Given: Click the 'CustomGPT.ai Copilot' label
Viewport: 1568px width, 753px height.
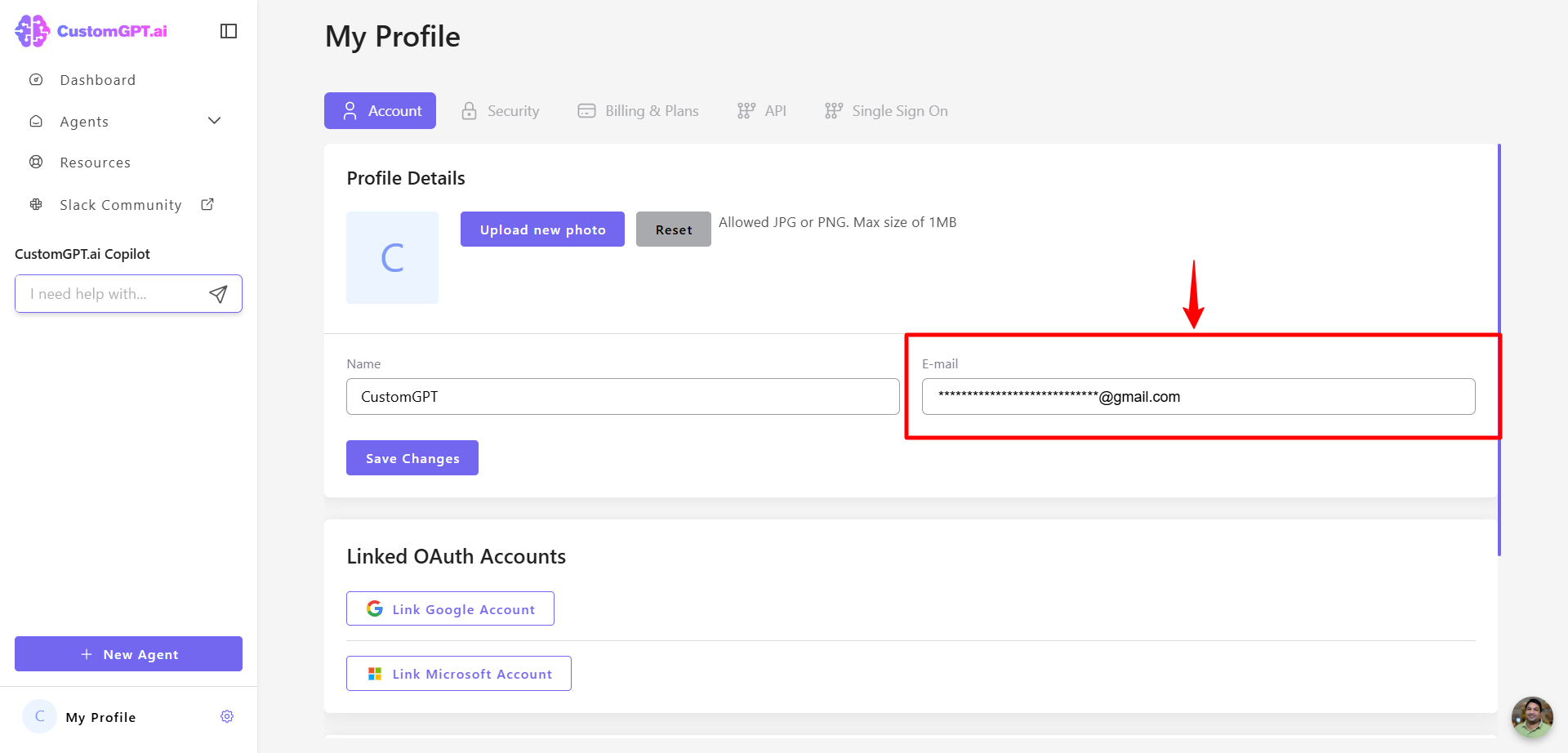Looking at the screenshot, I should [82, 254].
